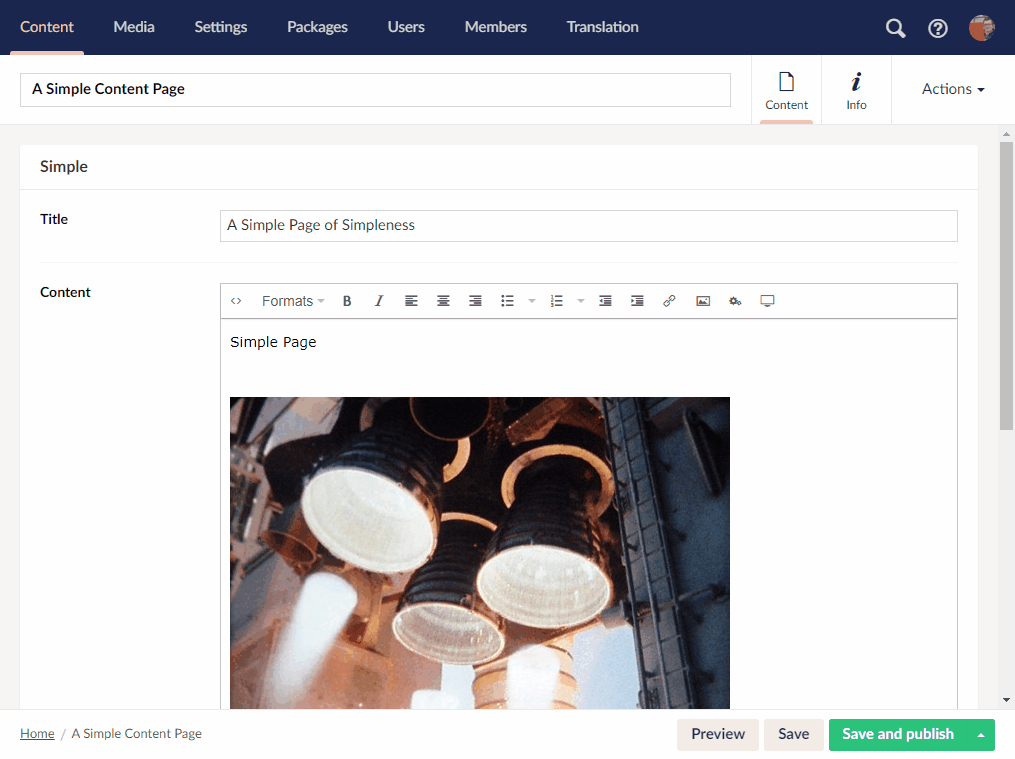This screenshot has width=1015, height=759.
Task: Center align the text
Action: click(443, 301)
